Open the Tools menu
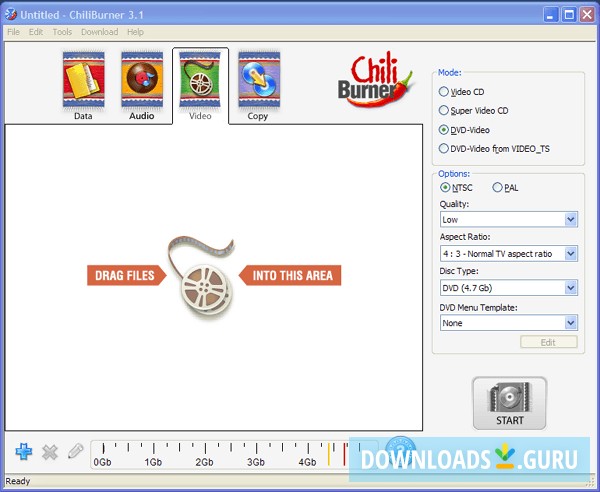 point(62,32)
